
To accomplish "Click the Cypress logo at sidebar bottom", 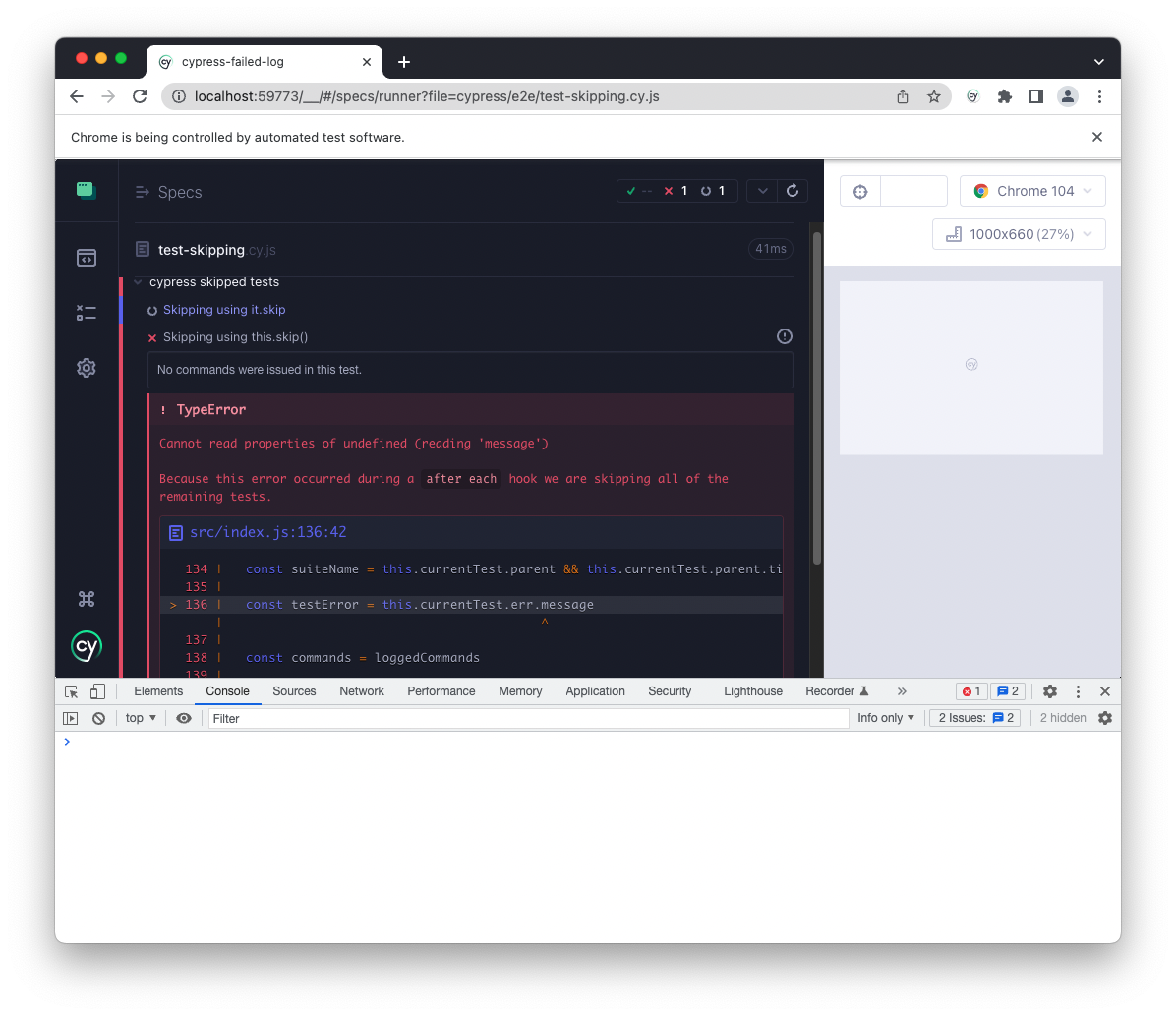I will (87, 646).
